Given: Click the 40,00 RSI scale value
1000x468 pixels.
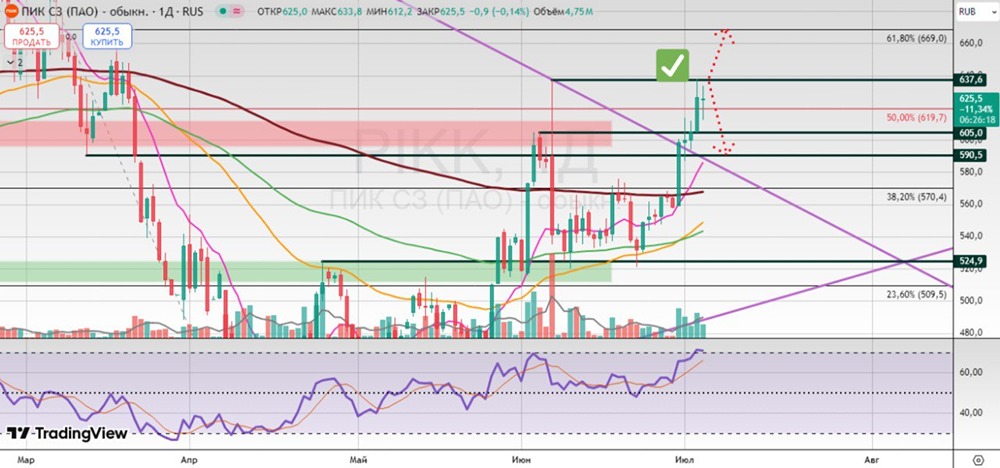Looking at the screenshot, I should click(971, 413).
